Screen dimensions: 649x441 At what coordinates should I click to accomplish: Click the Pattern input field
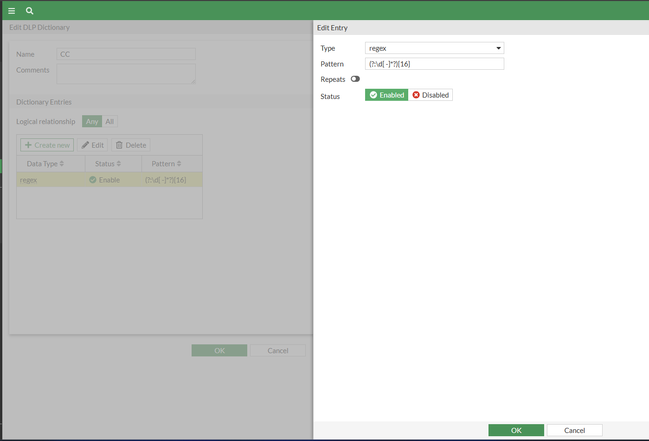tap(434, 64)
